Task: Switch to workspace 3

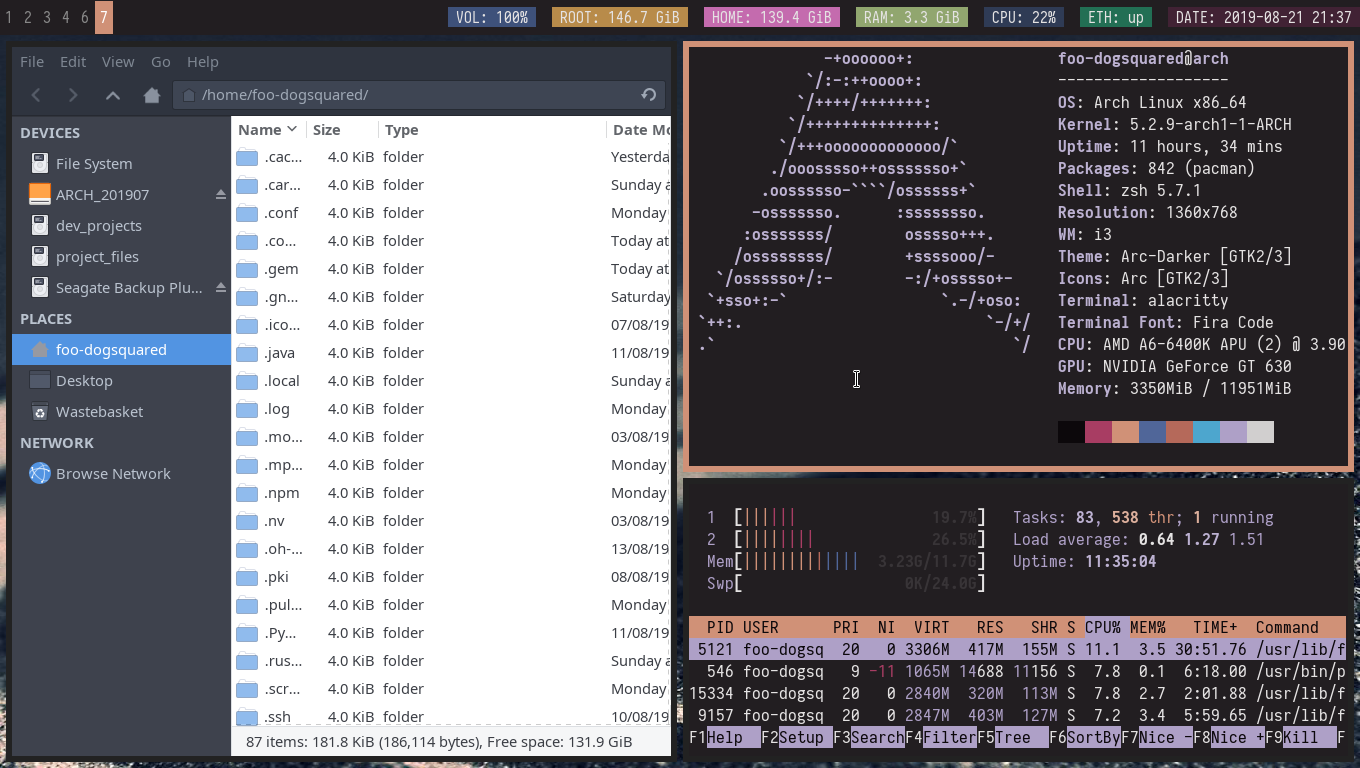Action: point(46,17)
